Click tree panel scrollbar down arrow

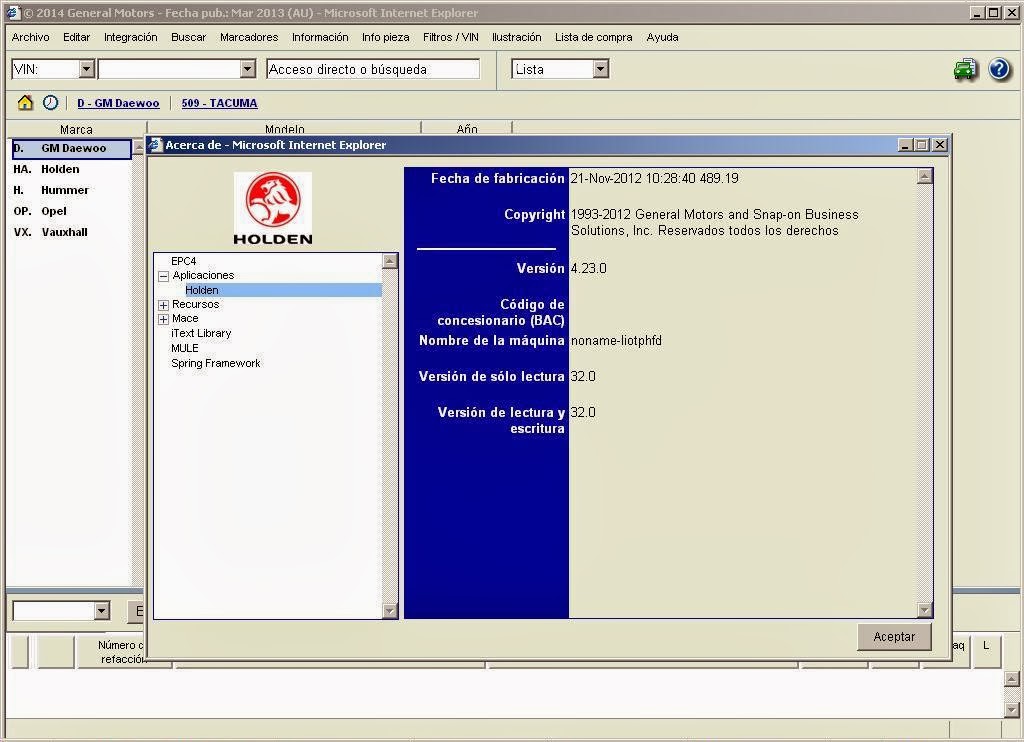[x=390, y=611]
